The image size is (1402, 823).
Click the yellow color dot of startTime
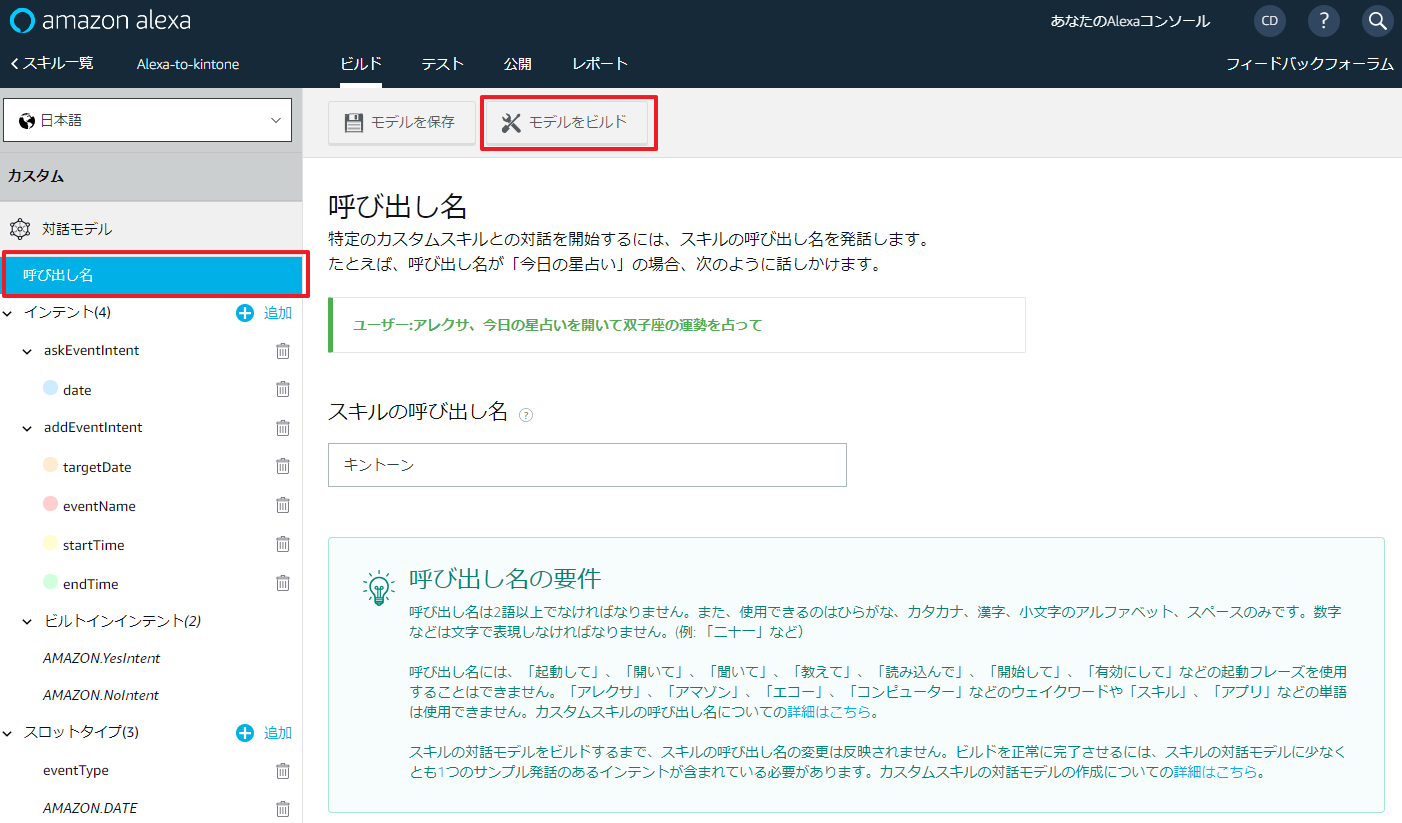51,543
